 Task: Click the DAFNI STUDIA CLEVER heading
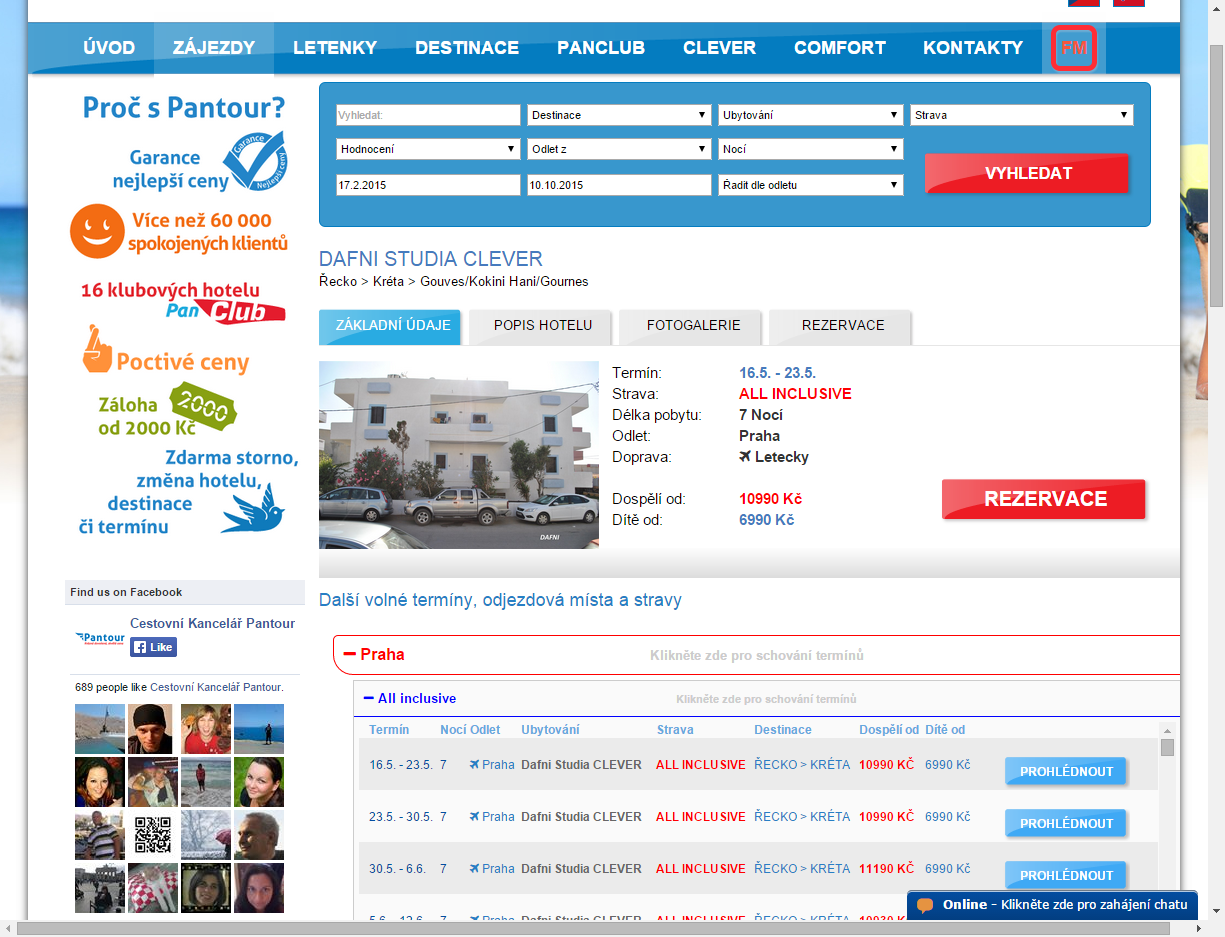(x=431, y=259)
